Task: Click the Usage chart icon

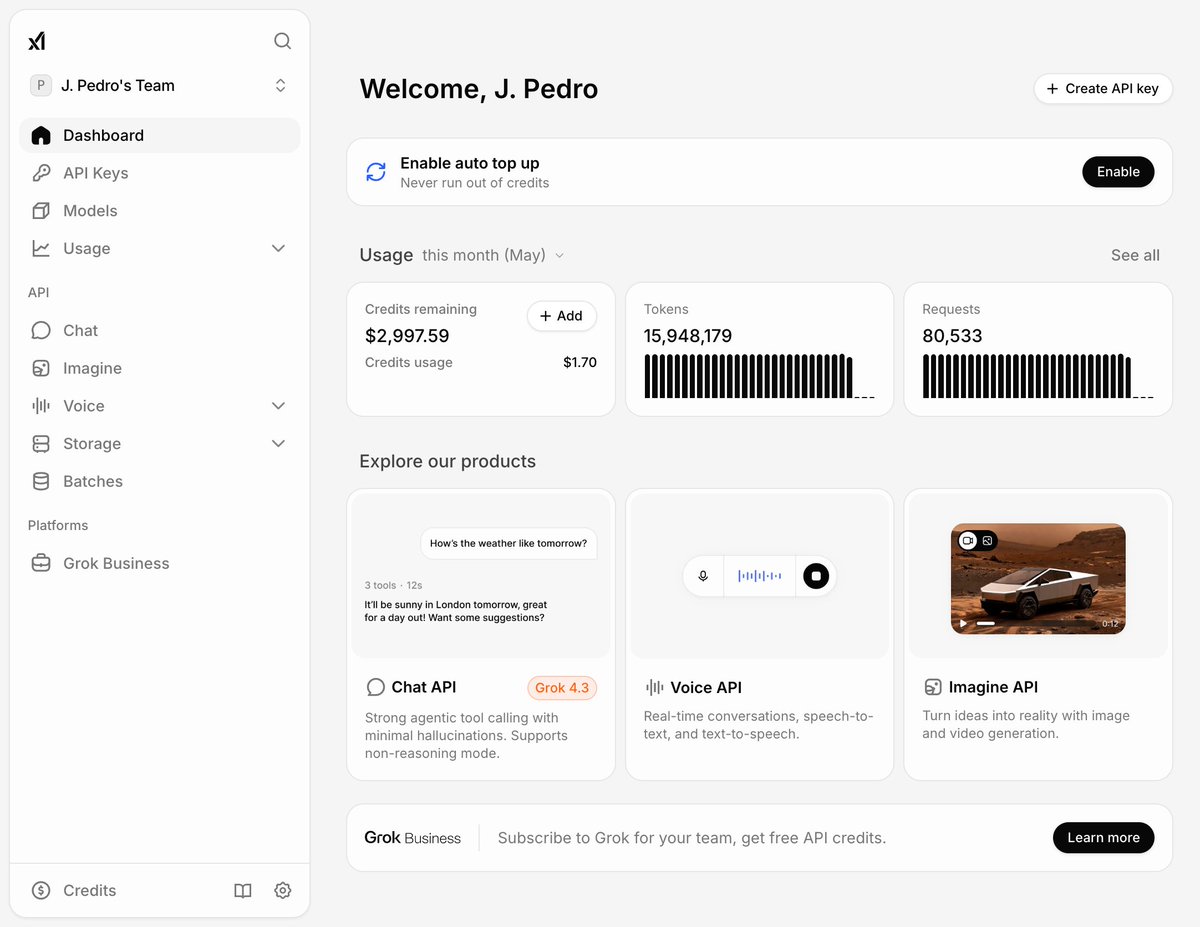Action: [41, 248]
